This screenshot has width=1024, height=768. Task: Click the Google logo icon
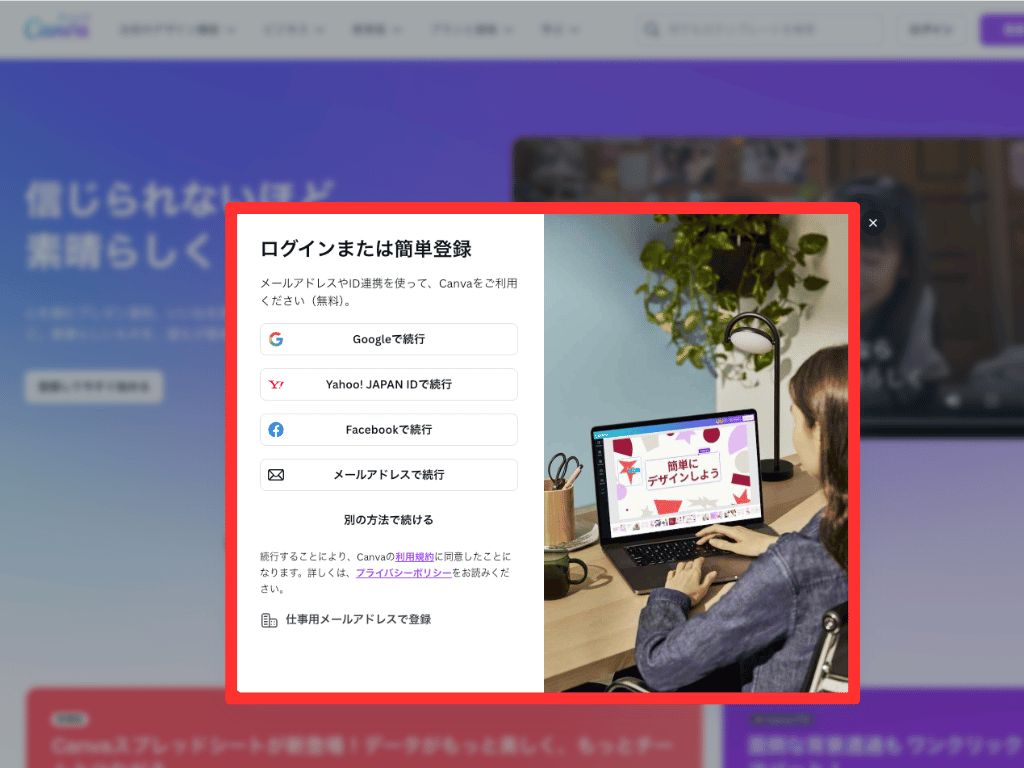[276, 339]
